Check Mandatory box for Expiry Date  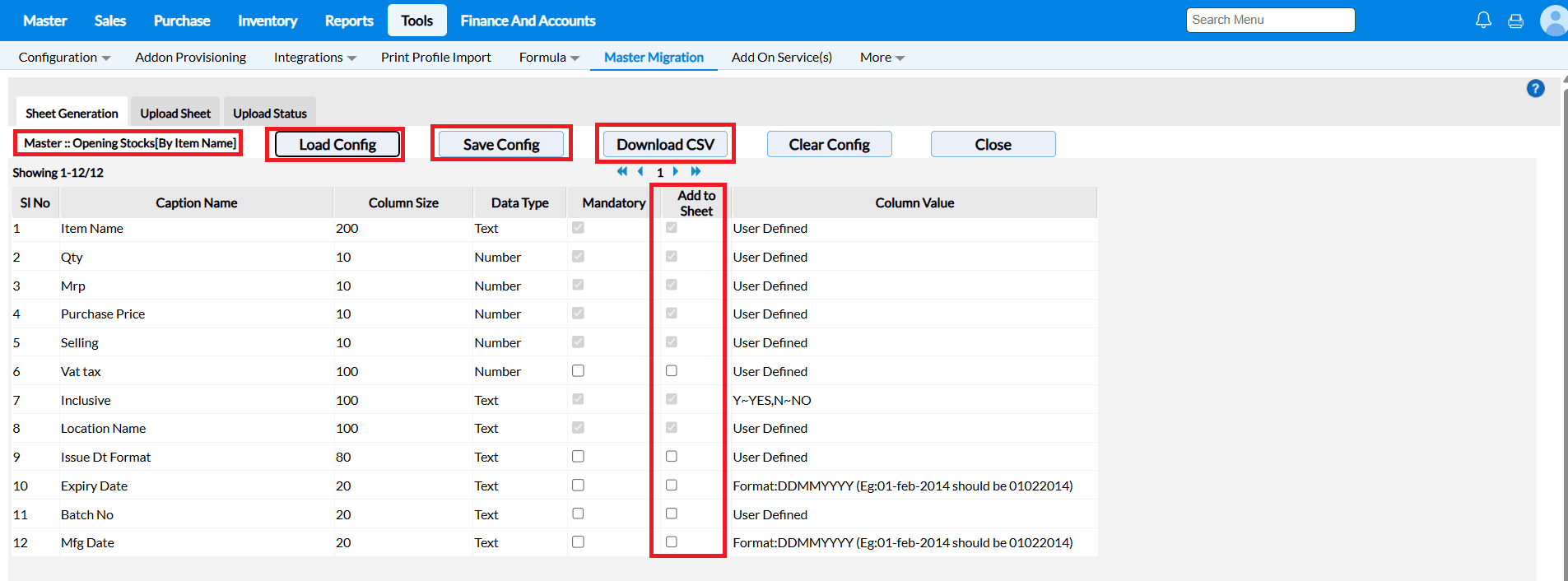578,486
